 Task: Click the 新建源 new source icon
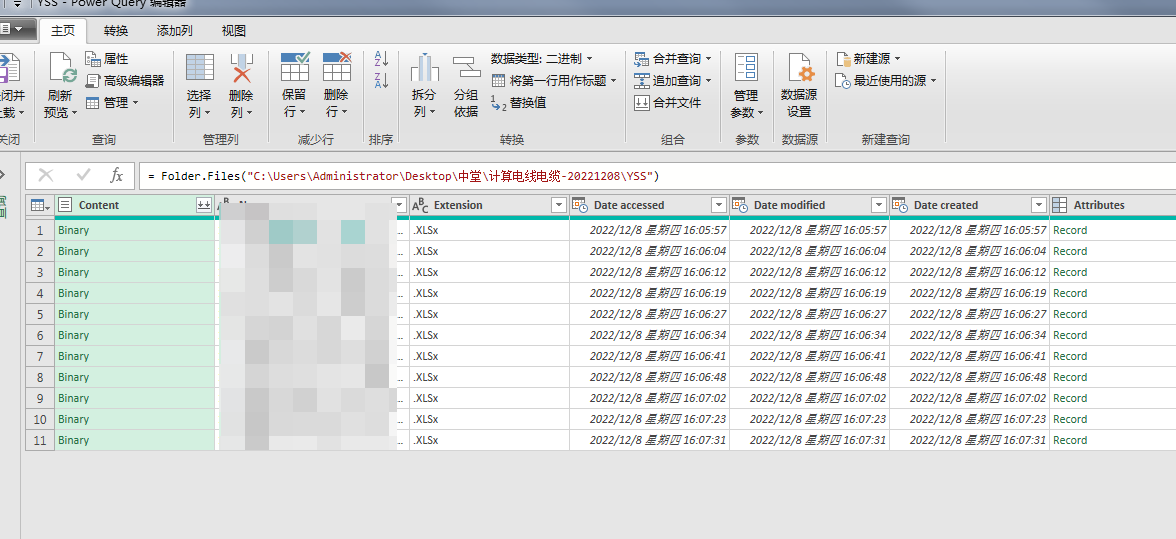[843, 58]
